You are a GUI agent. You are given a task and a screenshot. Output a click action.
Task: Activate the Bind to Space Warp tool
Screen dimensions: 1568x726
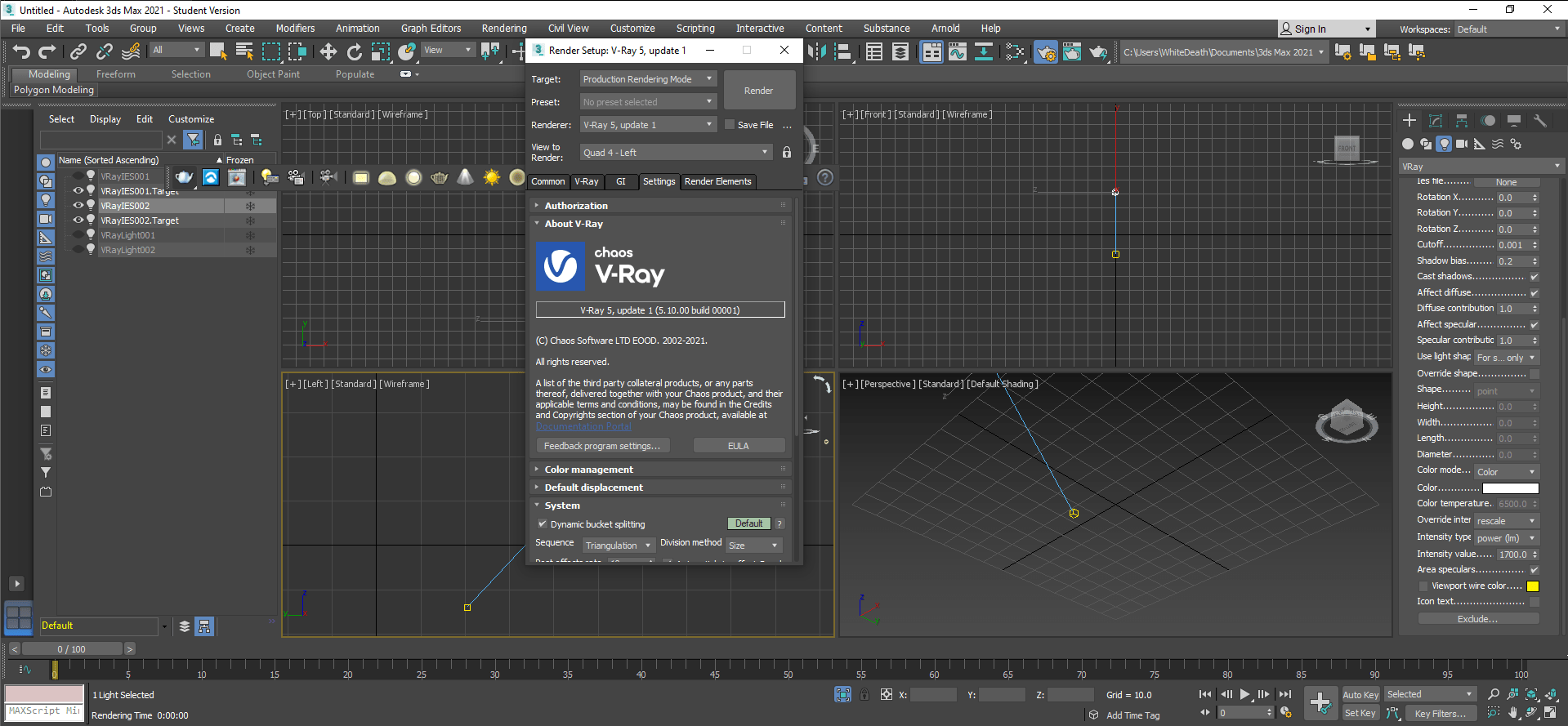click(131, 51)
